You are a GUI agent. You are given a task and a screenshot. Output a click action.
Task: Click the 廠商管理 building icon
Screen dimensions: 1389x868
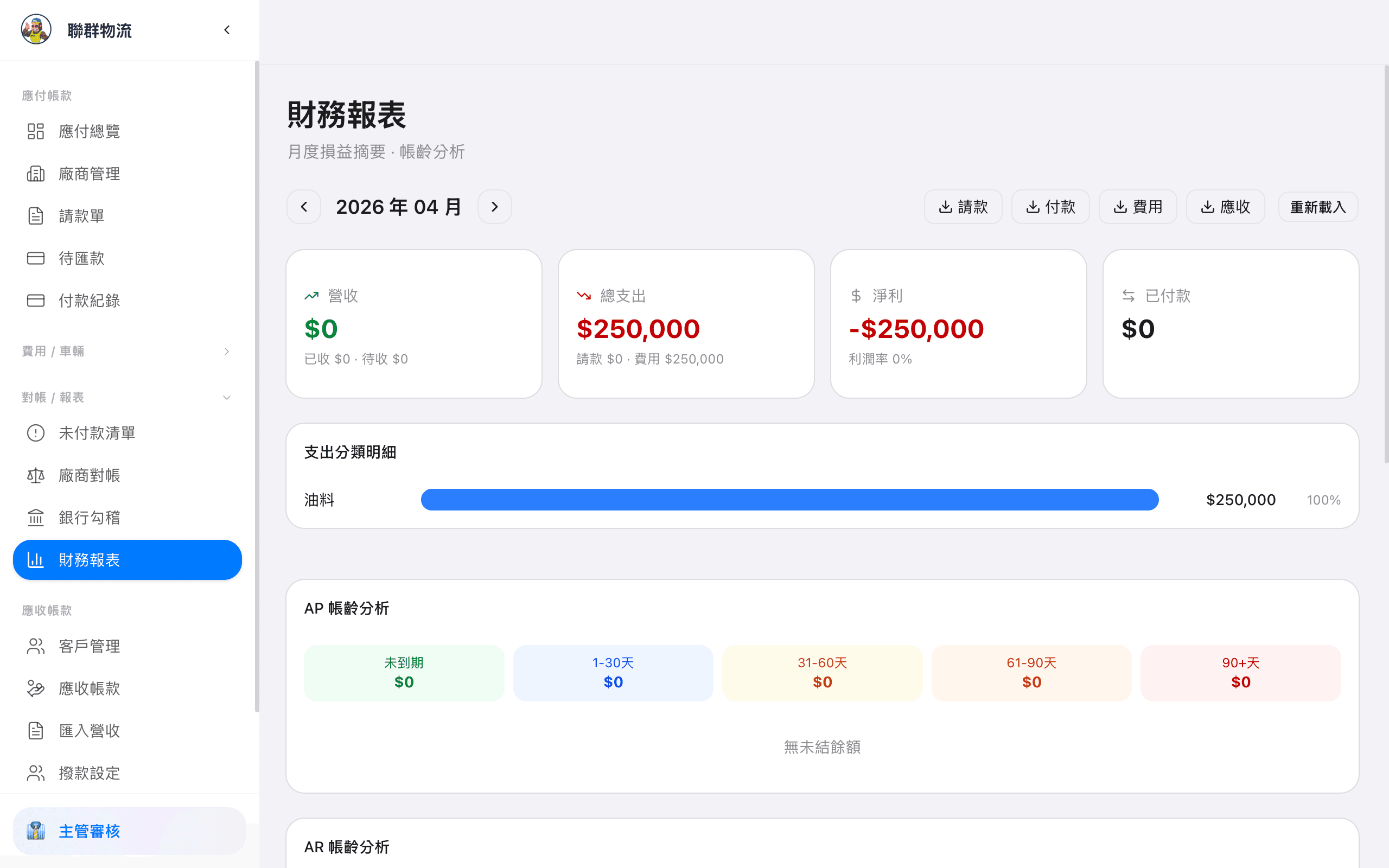(x=36, y=174)
